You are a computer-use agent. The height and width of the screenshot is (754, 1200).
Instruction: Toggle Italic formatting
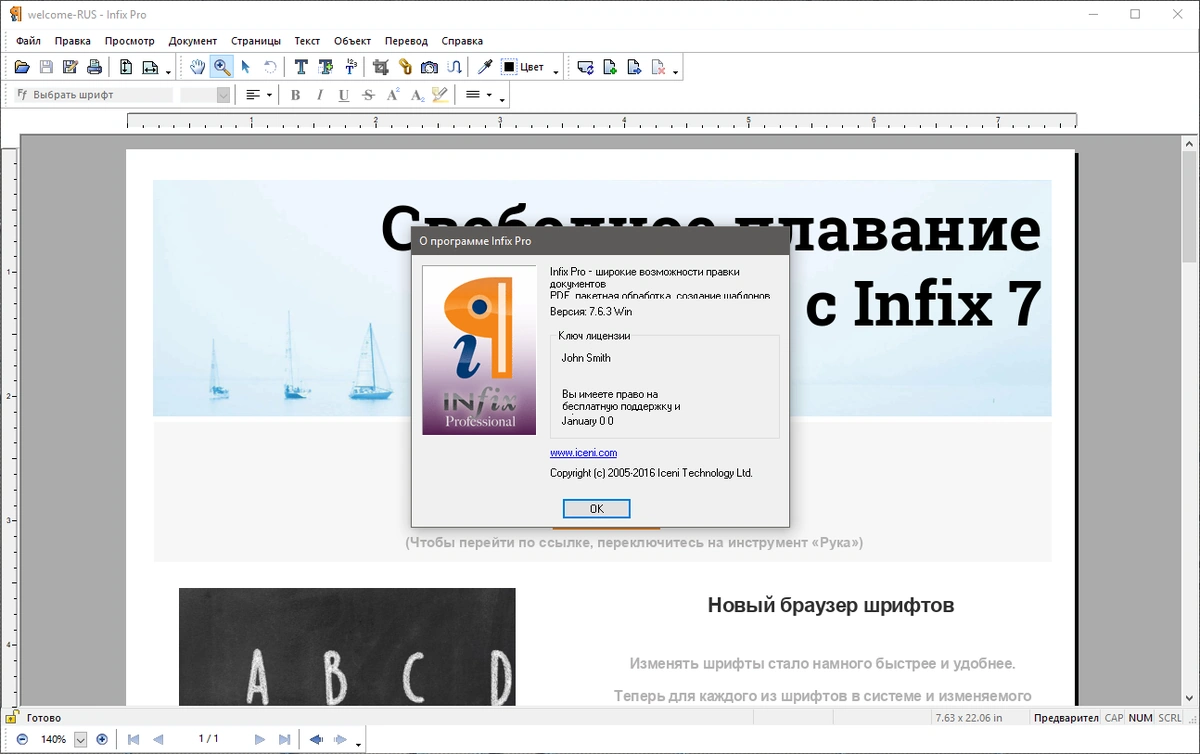320,95
